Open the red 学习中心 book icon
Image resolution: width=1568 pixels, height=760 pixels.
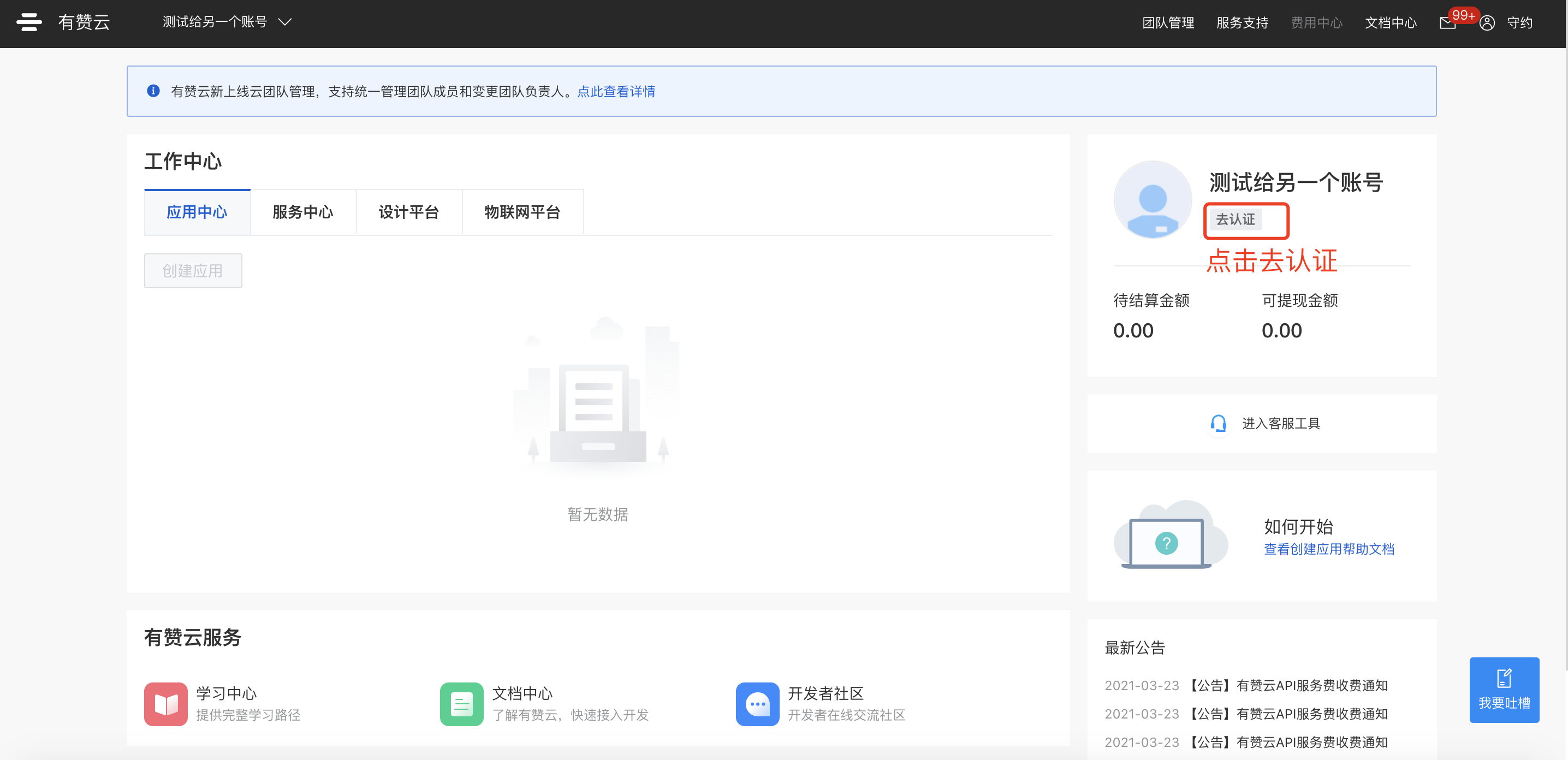click(165, 704)
